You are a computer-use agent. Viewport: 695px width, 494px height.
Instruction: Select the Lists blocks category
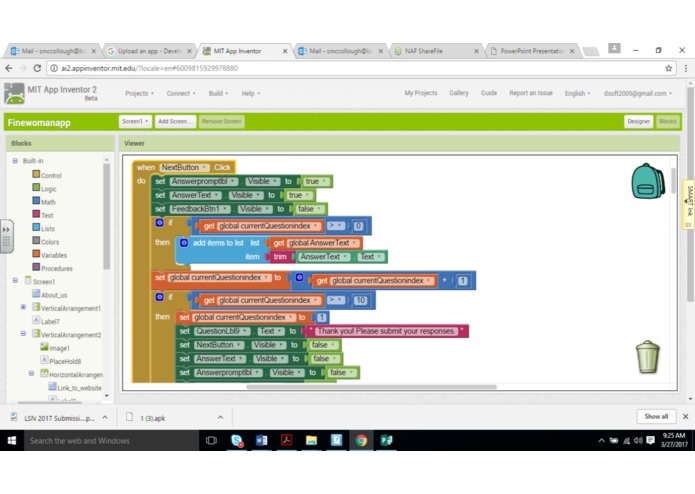[x=43, y=228]
